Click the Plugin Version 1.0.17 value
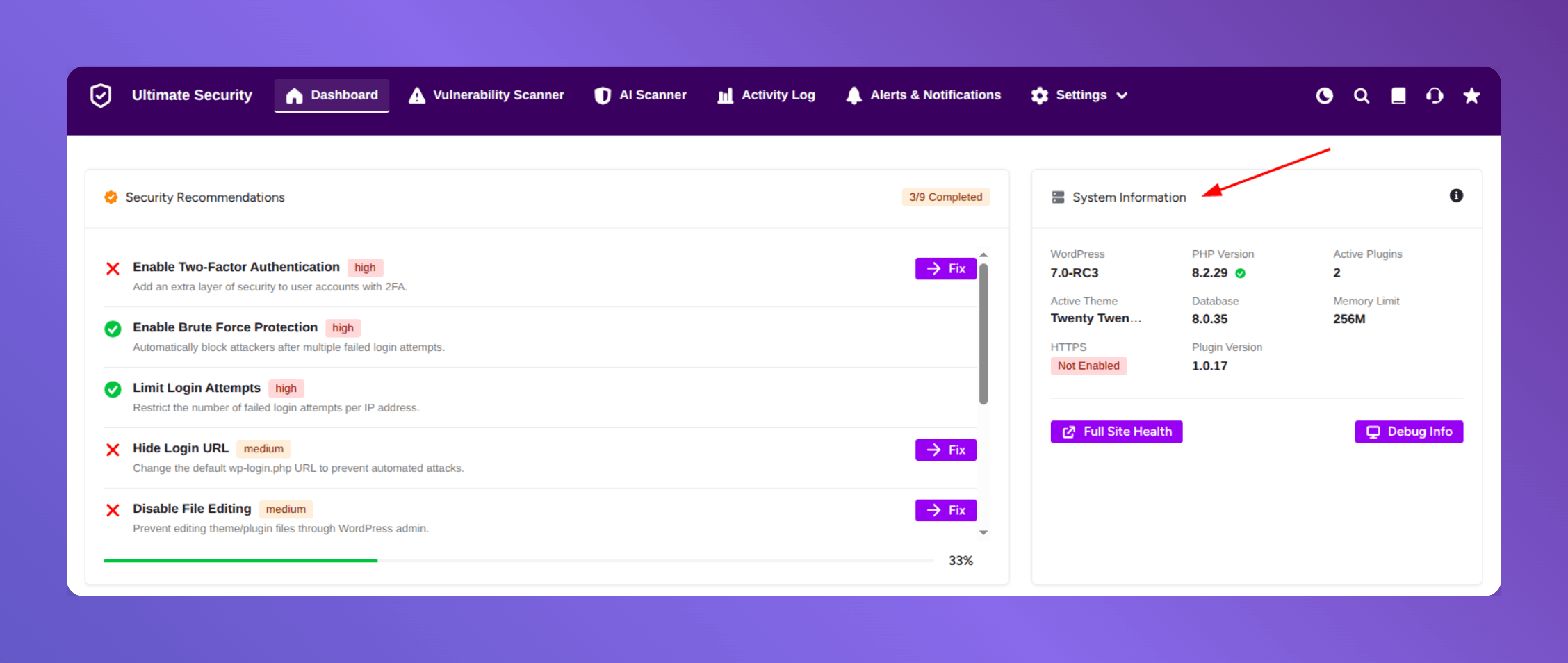The height and width of the screenshot is (663, 1568). (x=1210, y=366)
